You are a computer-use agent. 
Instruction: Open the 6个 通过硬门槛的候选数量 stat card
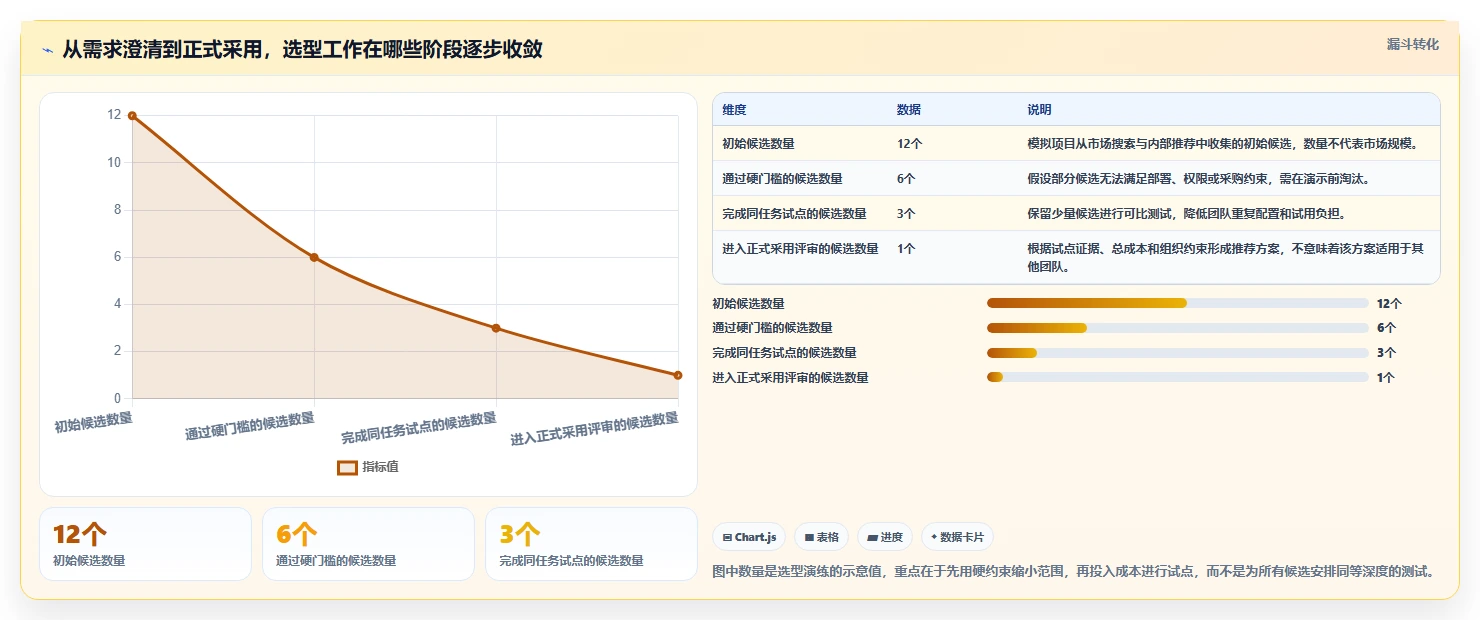tap(368, 544)
